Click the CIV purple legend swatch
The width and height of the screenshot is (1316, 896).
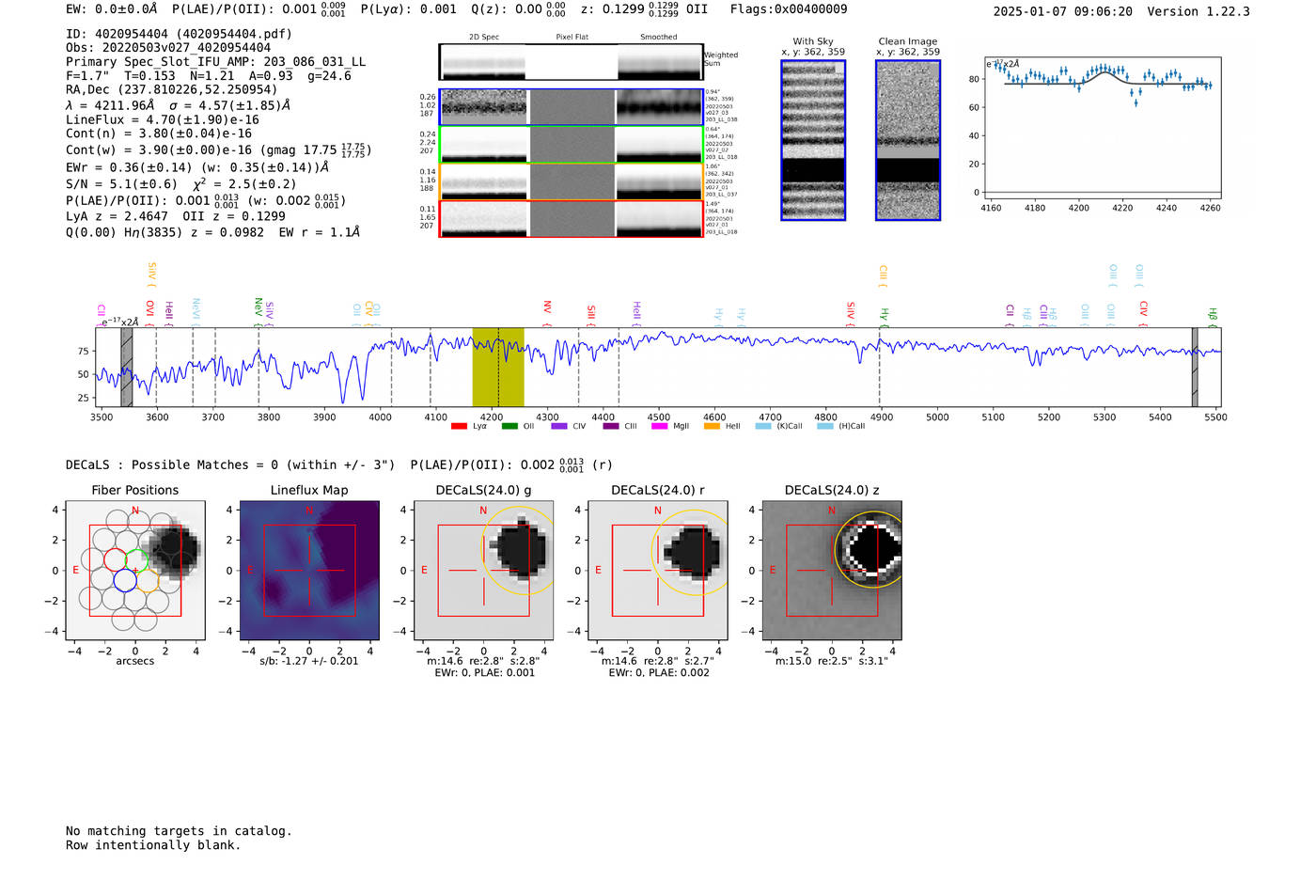point(559,426)
